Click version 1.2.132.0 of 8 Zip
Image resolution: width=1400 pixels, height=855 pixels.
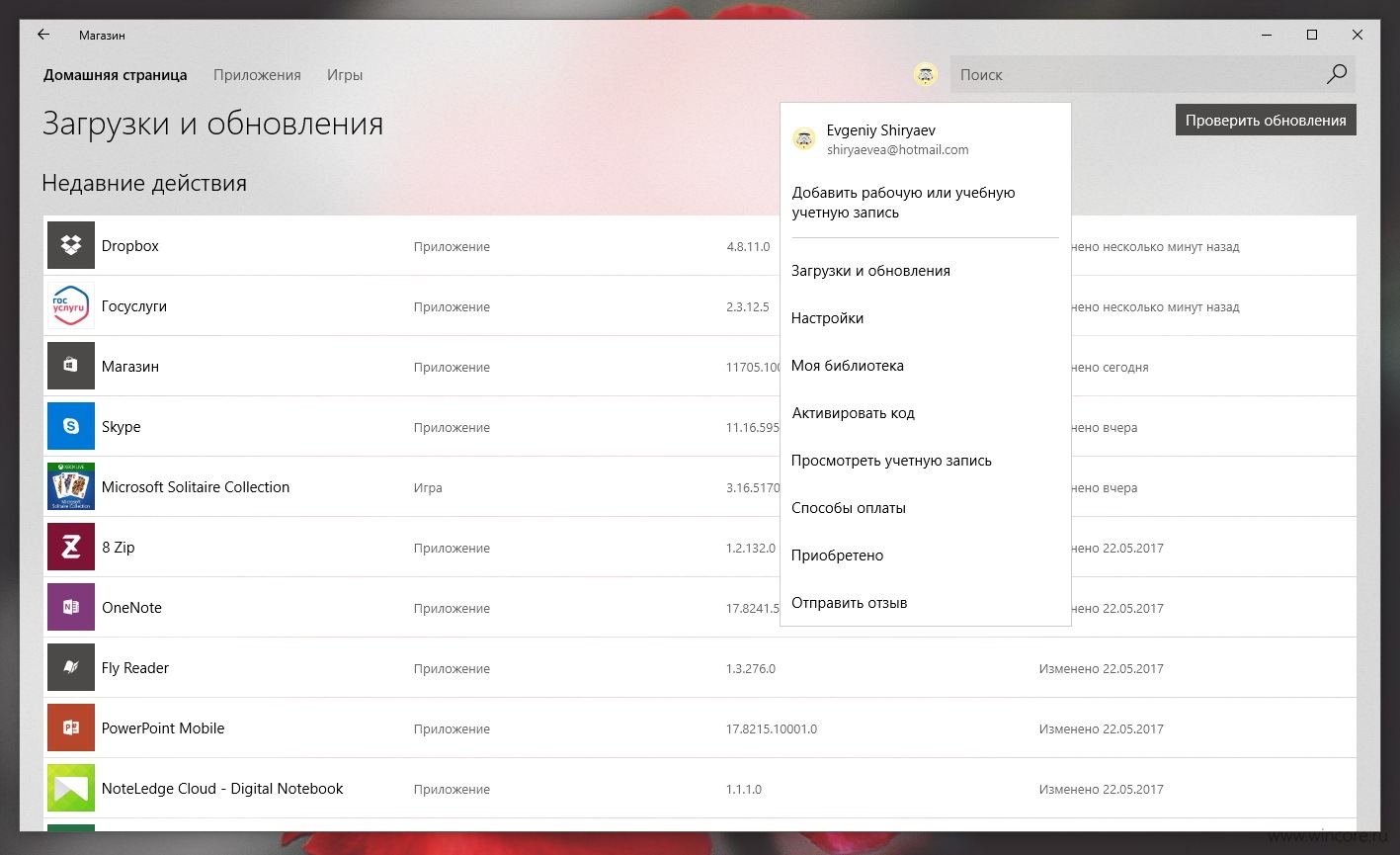click(x=751, y=549)
